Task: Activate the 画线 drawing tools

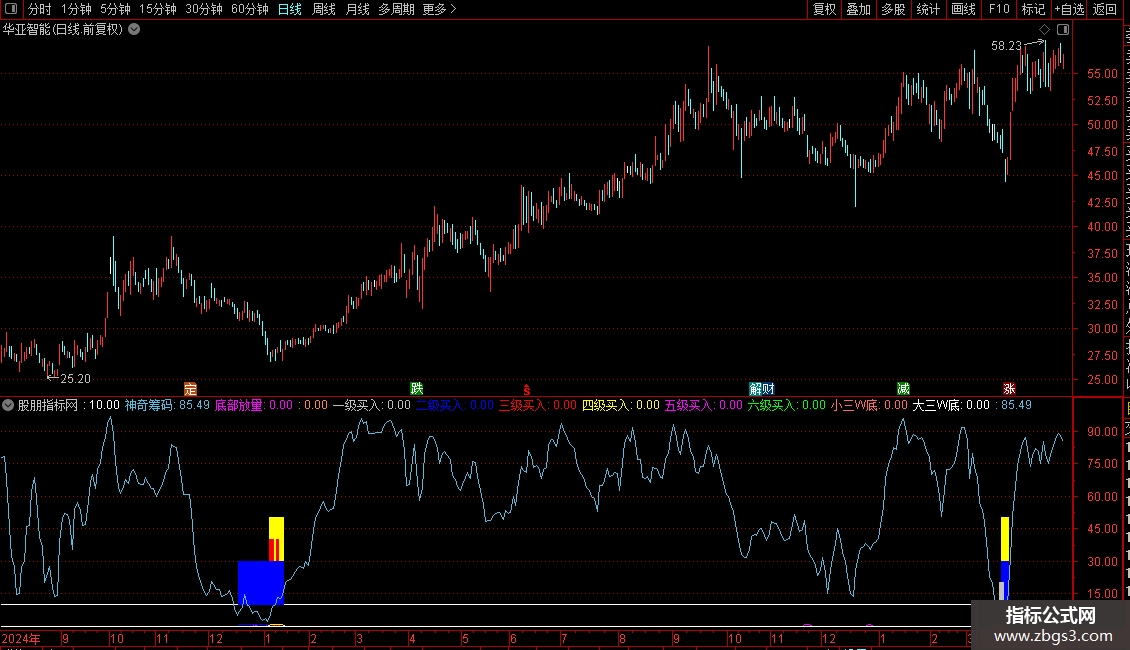Action: [963, 9]
